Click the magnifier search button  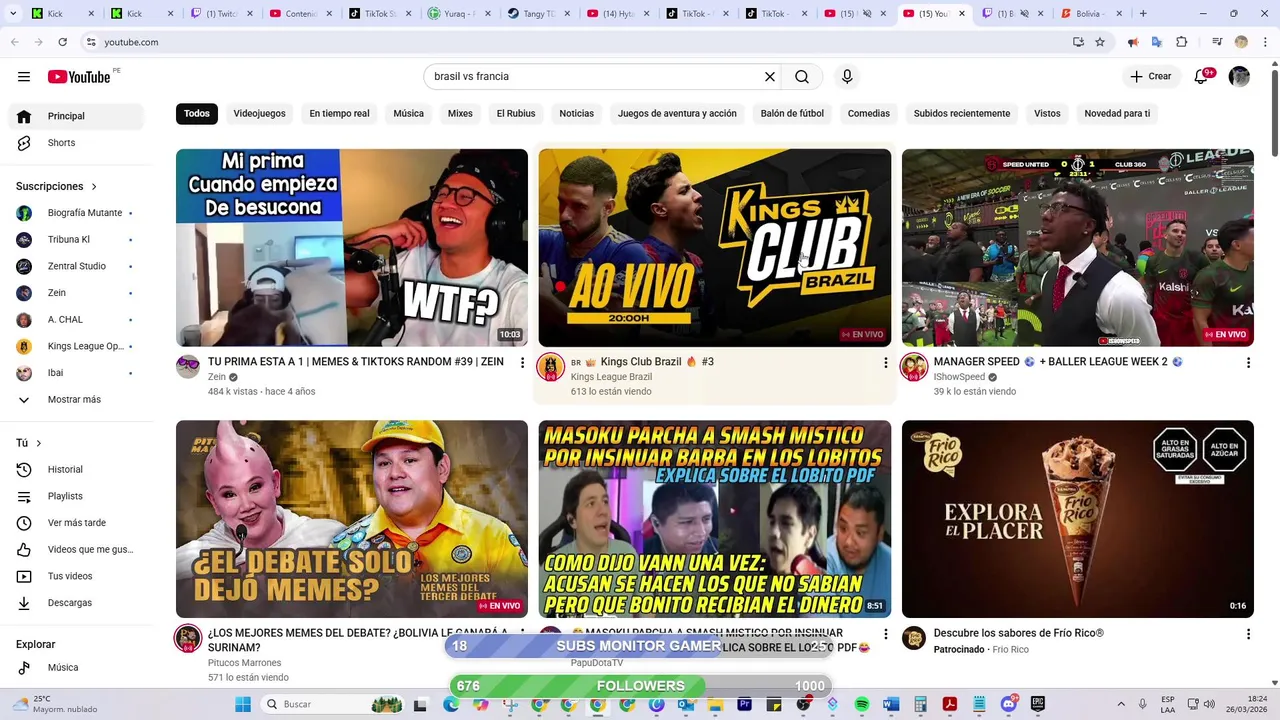click(802, 77)
